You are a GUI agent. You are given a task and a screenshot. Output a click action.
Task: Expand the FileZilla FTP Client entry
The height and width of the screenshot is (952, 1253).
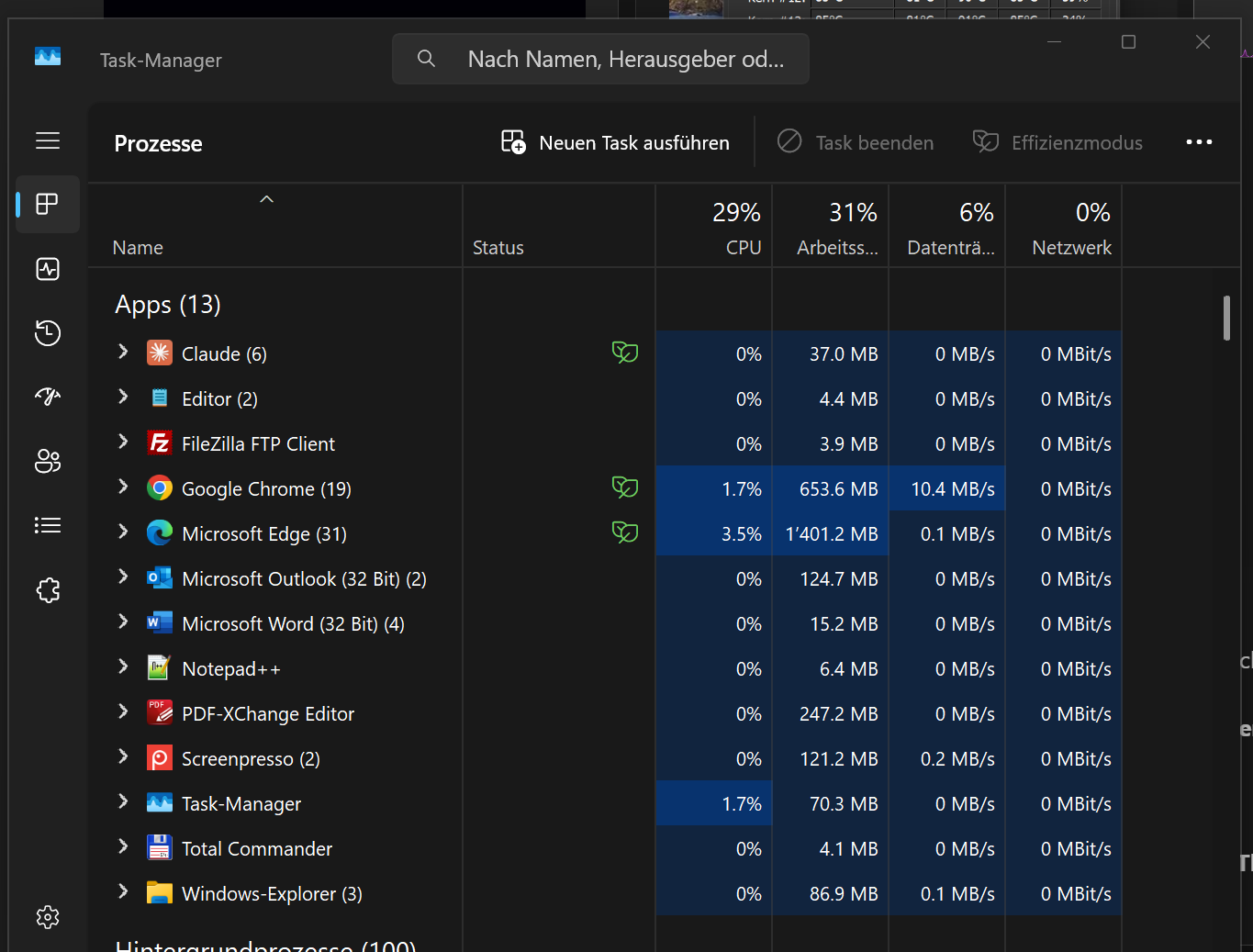[123, 442]
